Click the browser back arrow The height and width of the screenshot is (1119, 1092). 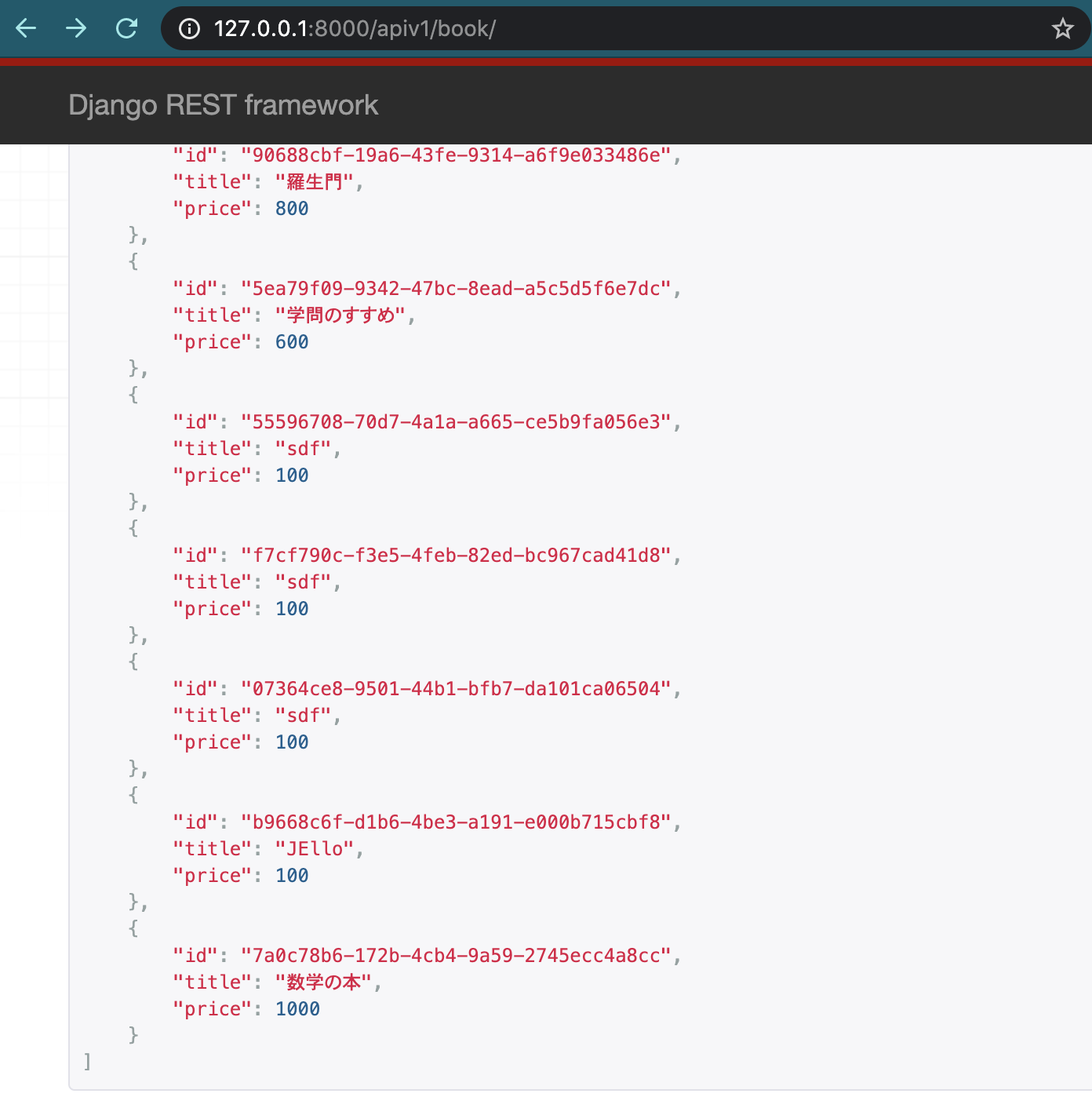click(x=26, y=29)
